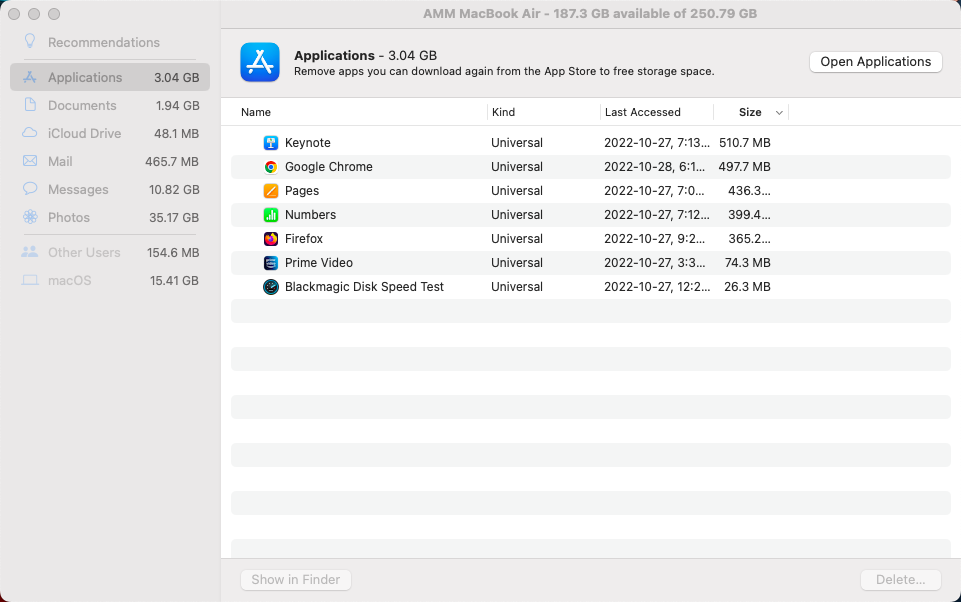
Task: Click the Google Chrome app icon
Action: click(x=271, y=167)
